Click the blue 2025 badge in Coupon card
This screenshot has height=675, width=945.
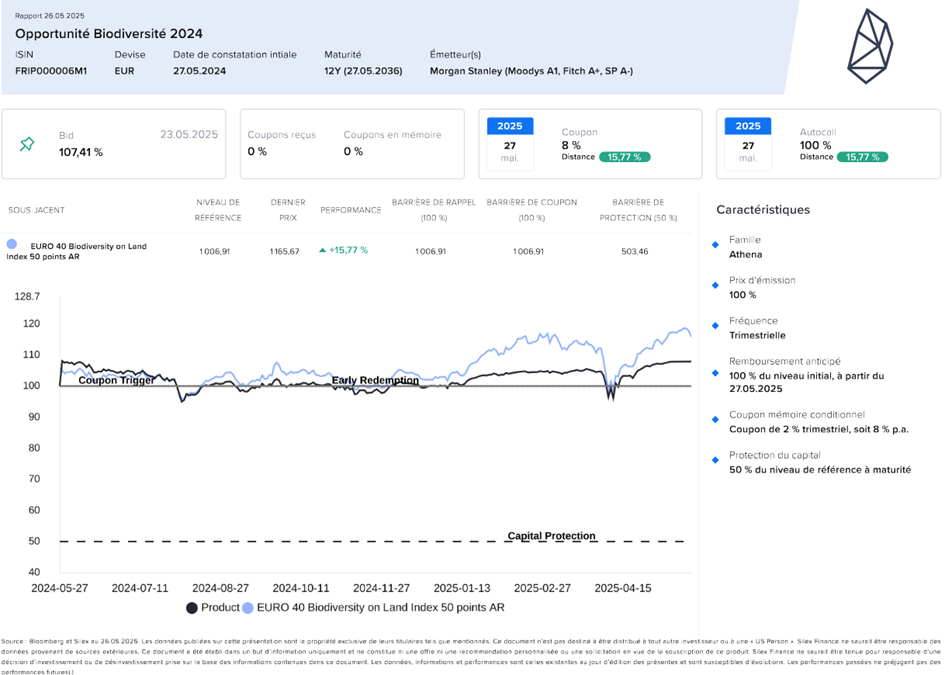click(510, 126)
